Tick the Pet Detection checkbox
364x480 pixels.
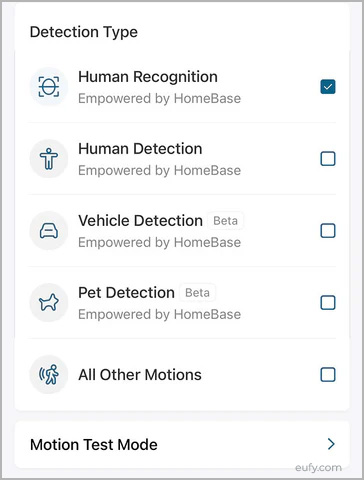(328, 303)
